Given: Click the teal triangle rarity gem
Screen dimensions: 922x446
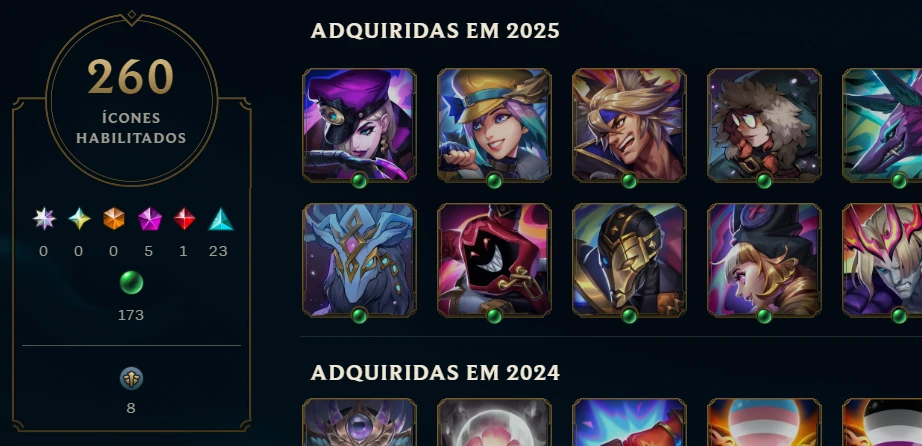Looking at the screenshot, I should tap(221, 219).
